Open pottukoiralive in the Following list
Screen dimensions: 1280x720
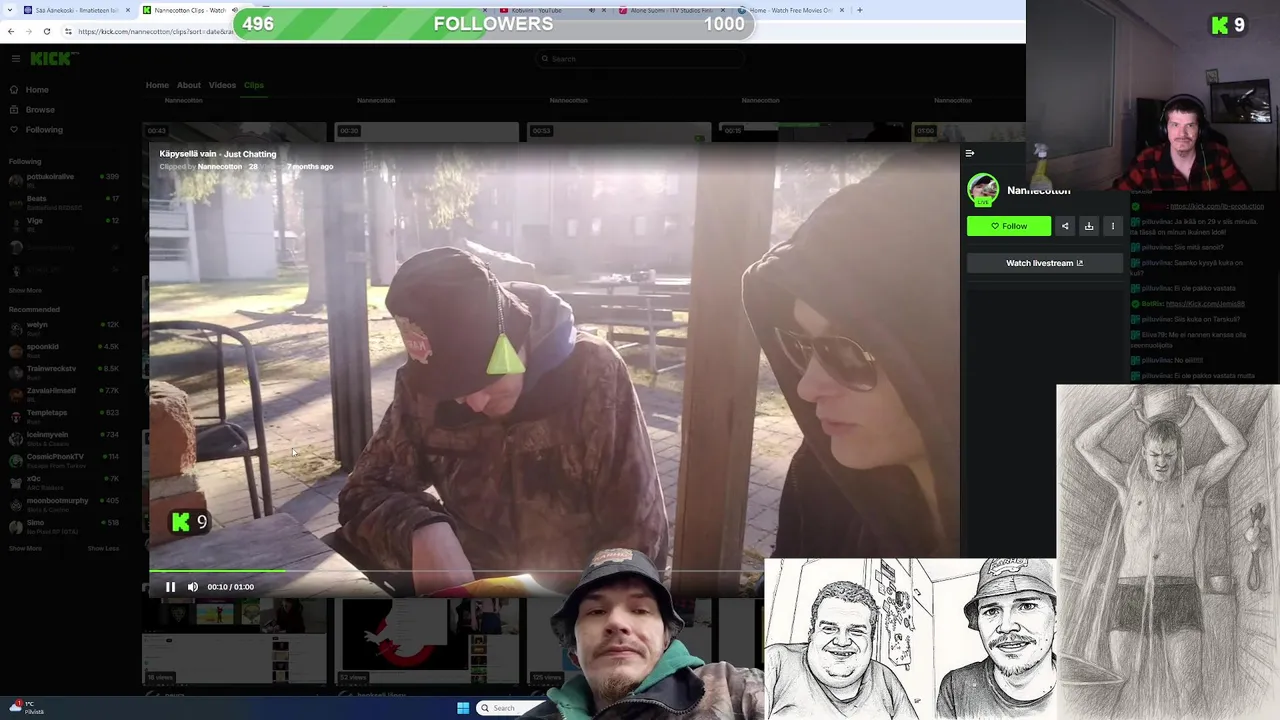pyautogui.click(x=63, y=179)
